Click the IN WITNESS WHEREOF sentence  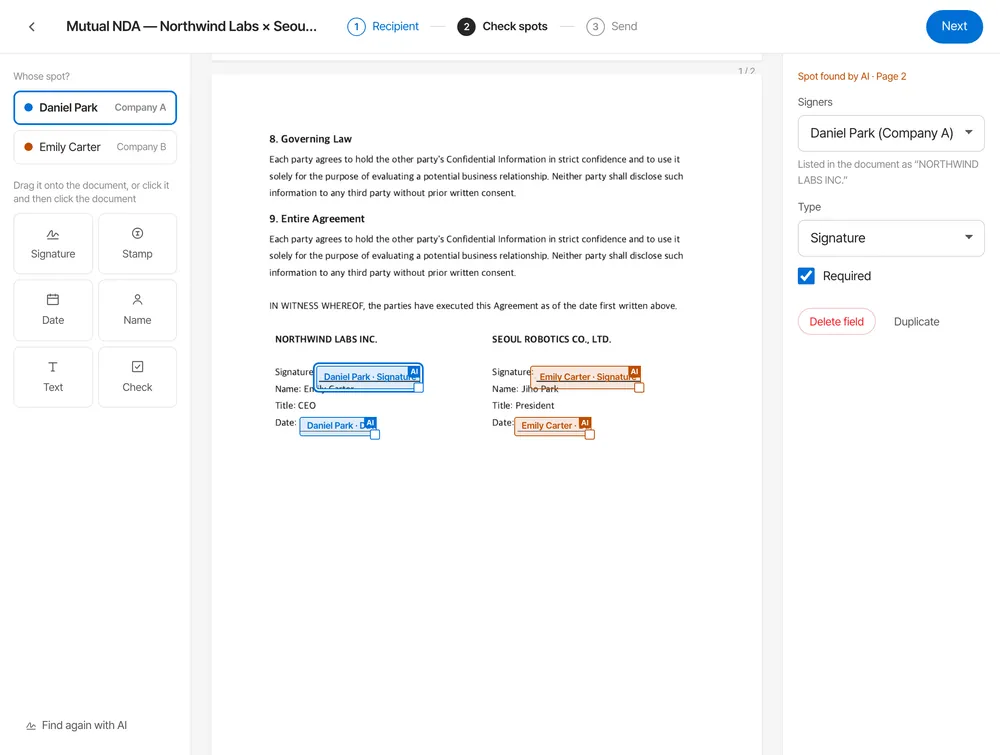[x=473, y=306]
